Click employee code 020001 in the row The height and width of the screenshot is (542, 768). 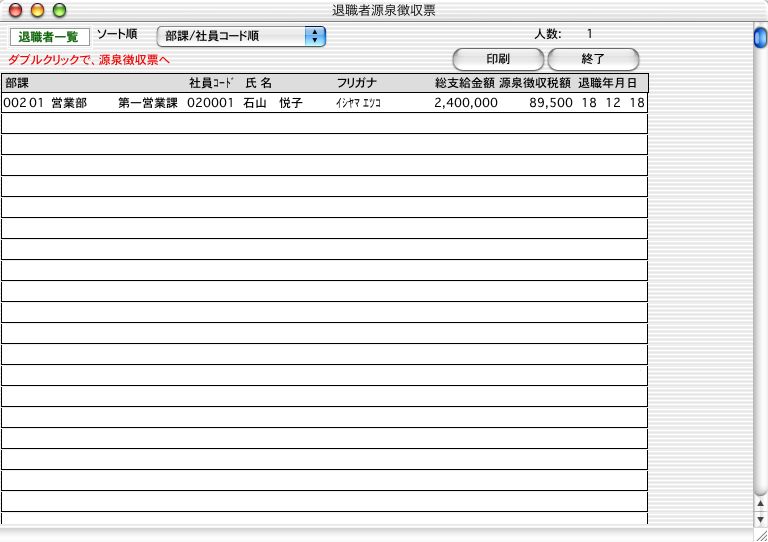210,103
